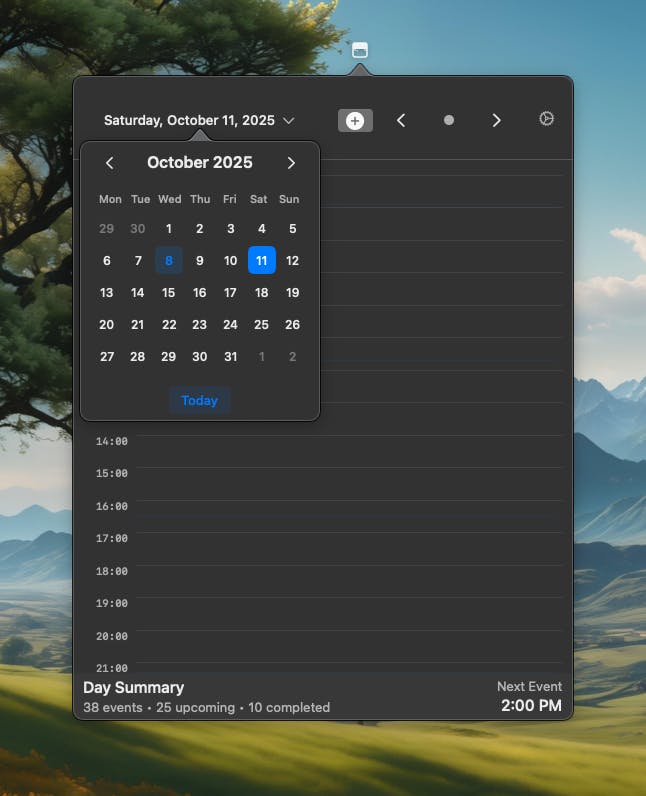This screenshot has width=646, height=796.
Task: Go to next day with header arrow
Action: [496, 120]
